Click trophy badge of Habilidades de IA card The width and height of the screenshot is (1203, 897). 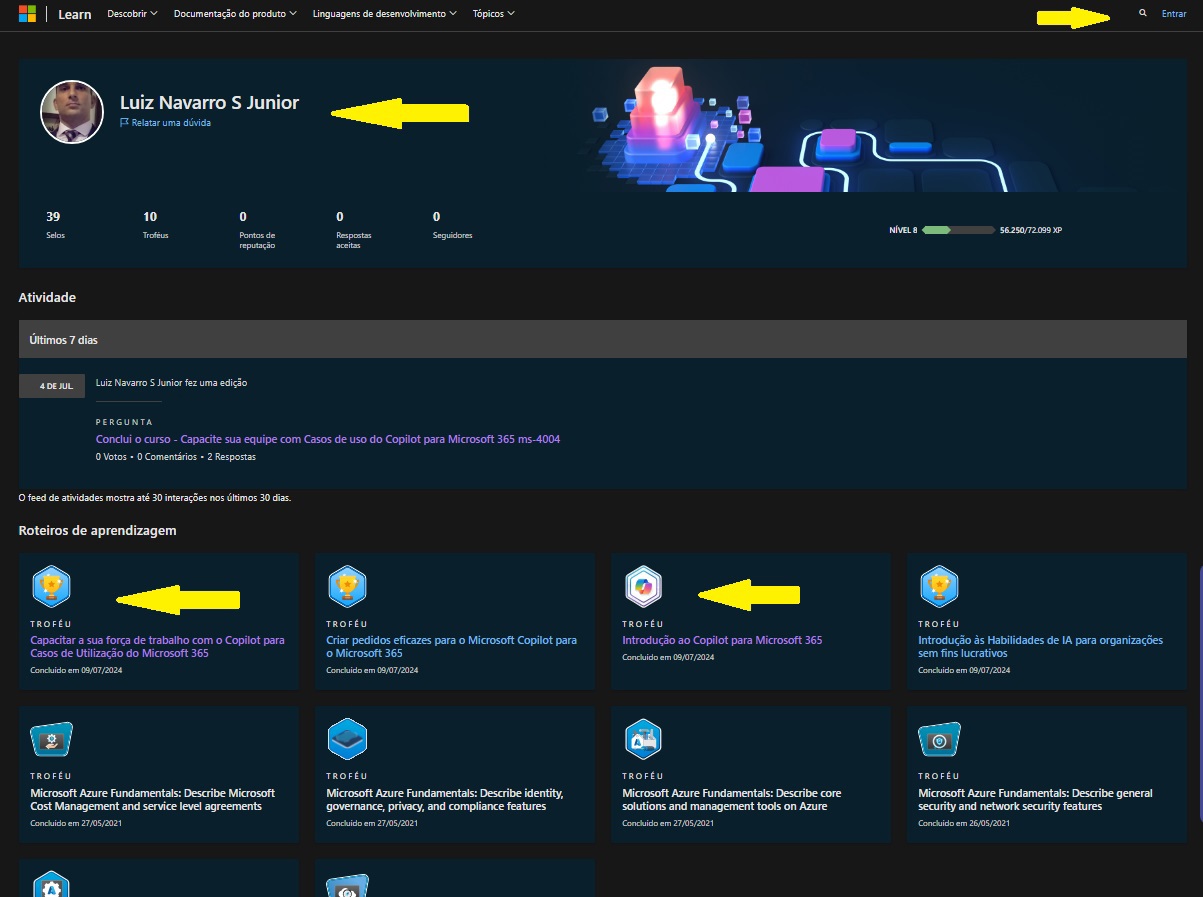(938, 587)
